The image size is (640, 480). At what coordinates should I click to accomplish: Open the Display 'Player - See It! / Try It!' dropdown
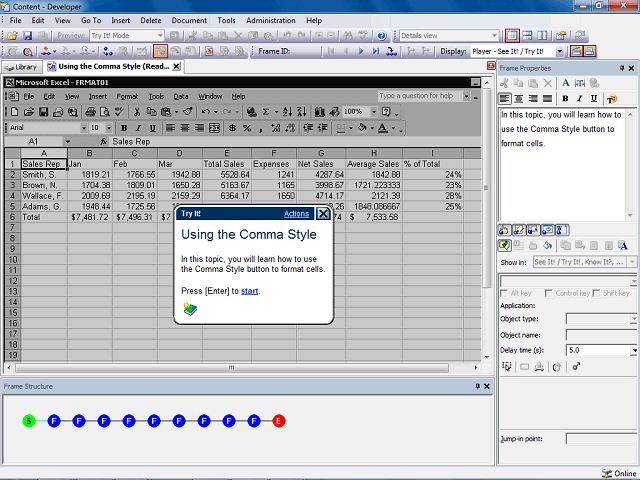pyautogui.click(x=560, y=51)
